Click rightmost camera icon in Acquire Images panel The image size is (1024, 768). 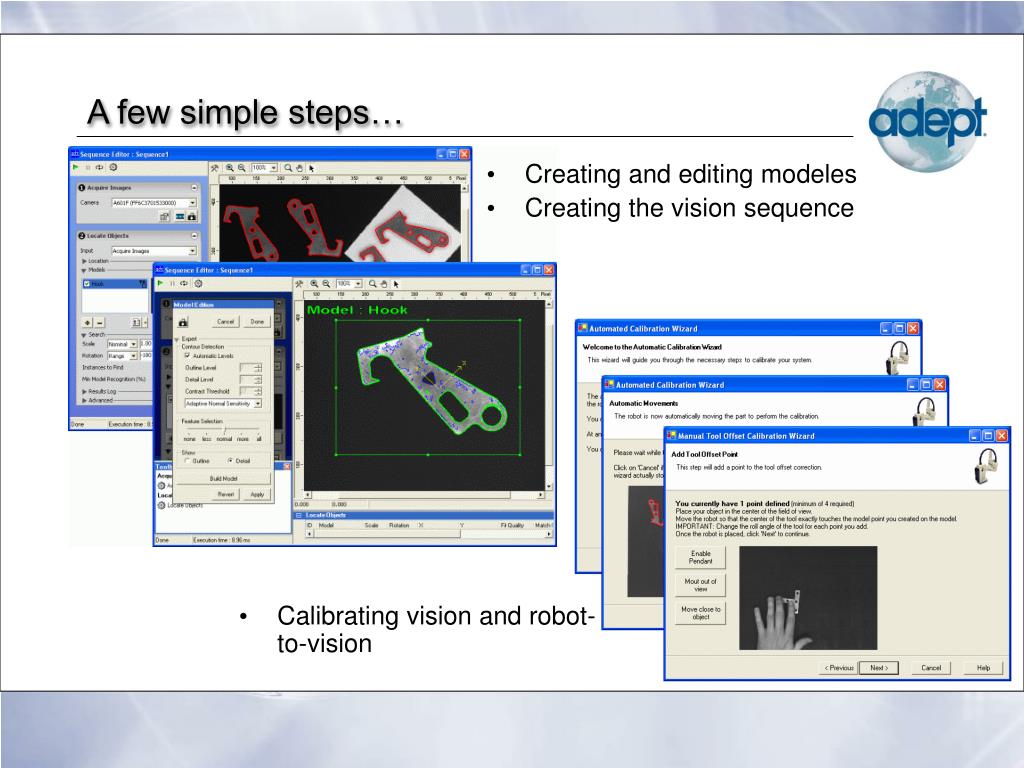click(191, 216)
